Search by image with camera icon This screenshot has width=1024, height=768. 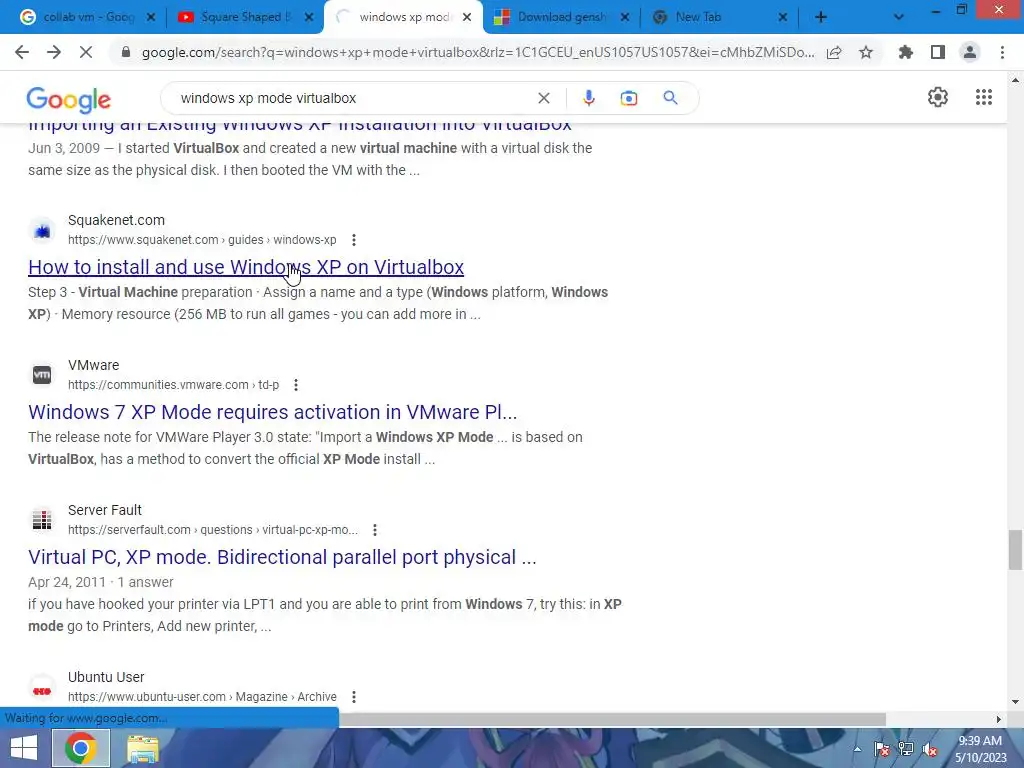[x=628, y=98]
